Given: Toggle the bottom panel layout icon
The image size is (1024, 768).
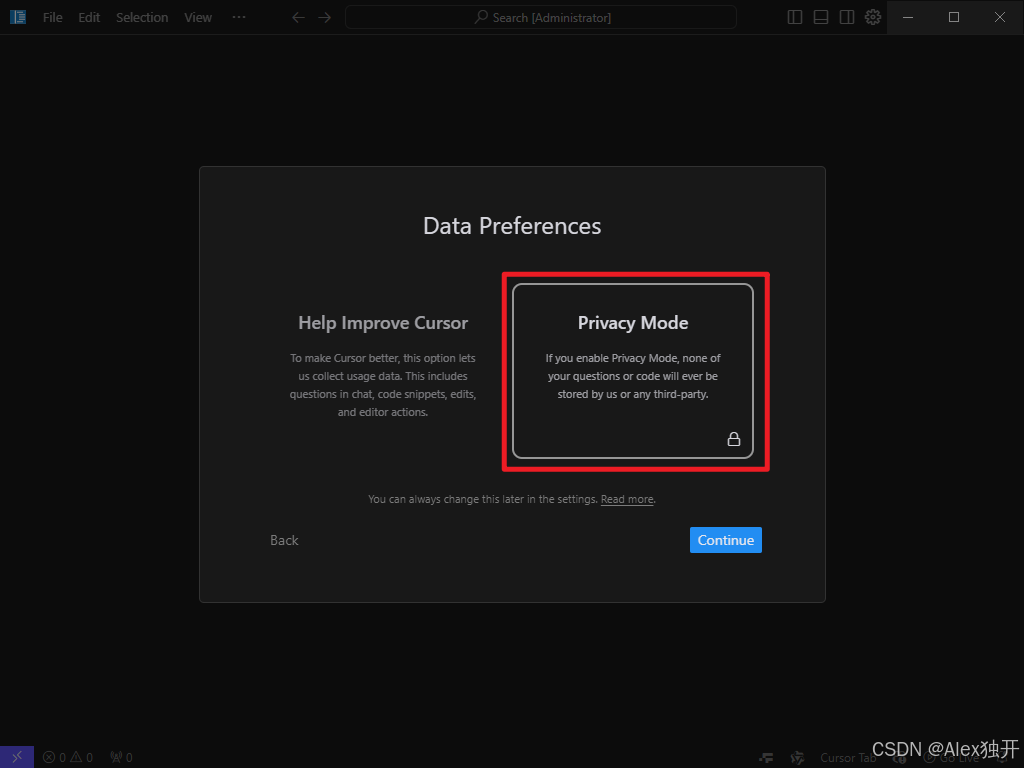Looking at the screenshot, I should click(x=820, y=17).
